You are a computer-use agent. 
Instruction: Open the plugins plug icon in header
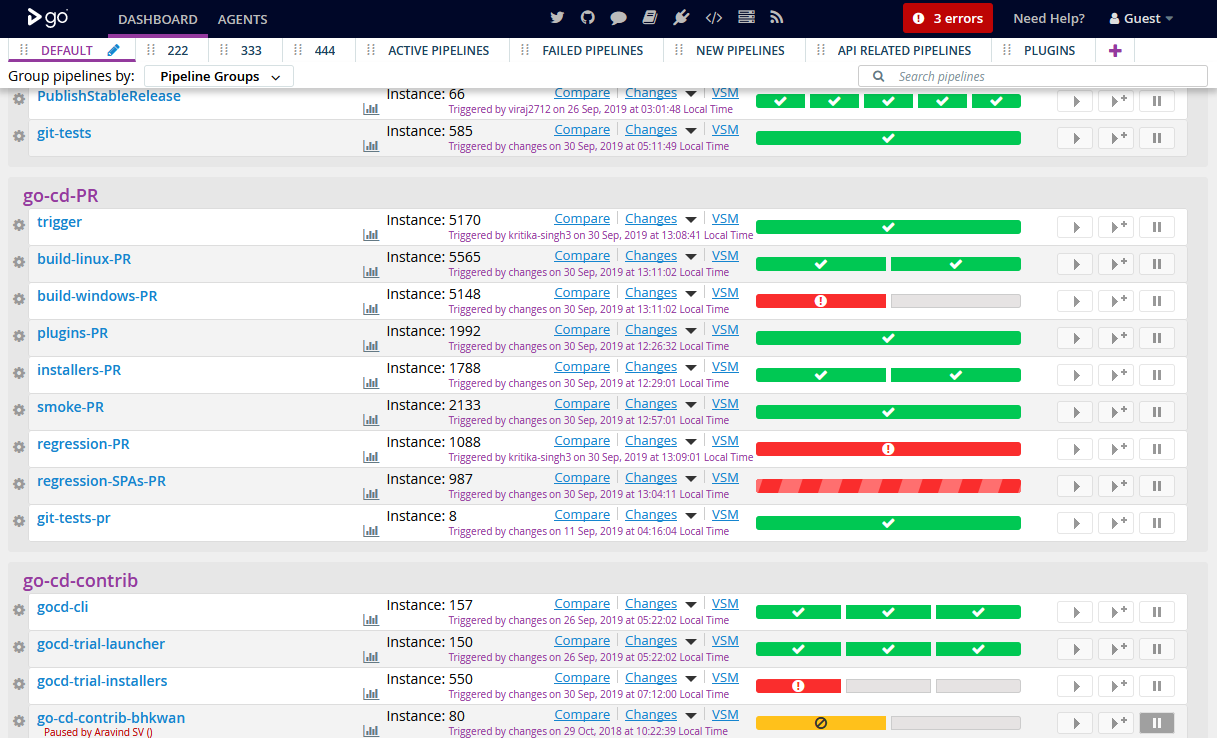pyautogui.click(x=682, y=18)
